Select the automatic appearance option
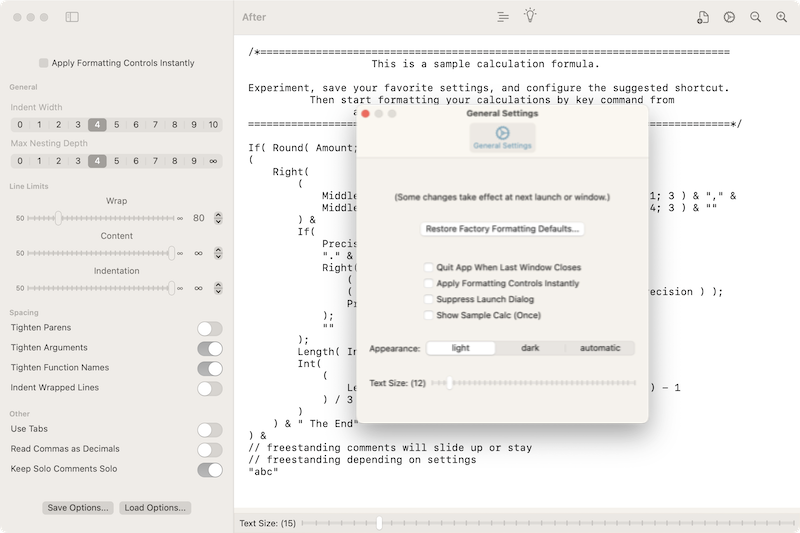Viewport: 800px width, 533px height. tap(600, 348)
